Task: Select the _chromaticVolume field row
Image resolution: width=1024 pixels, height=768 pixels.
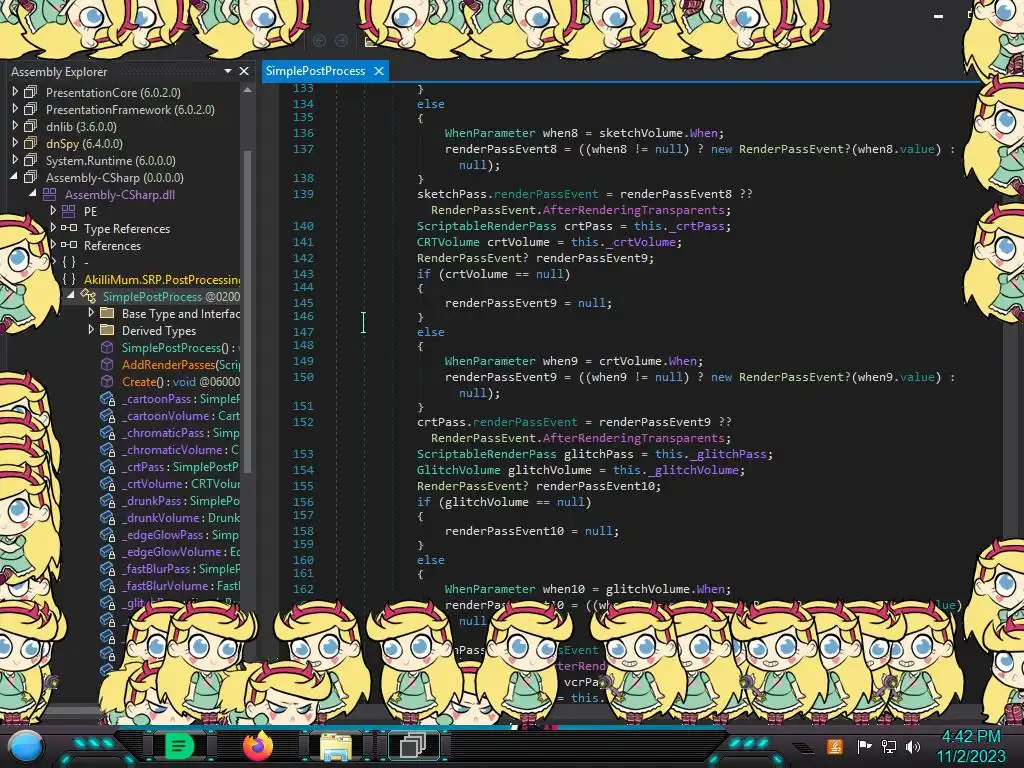Action: 170,449
